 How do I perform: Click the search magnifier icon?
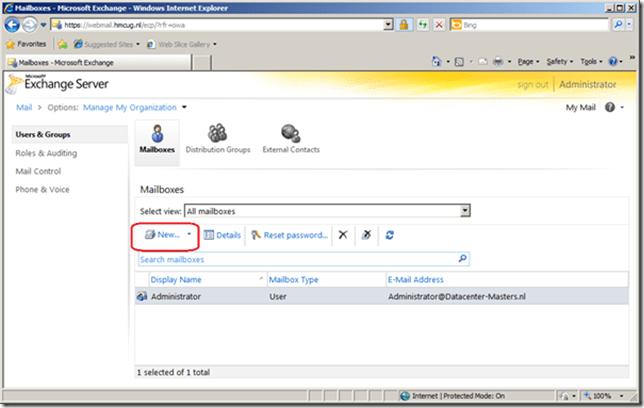point(462,259)
